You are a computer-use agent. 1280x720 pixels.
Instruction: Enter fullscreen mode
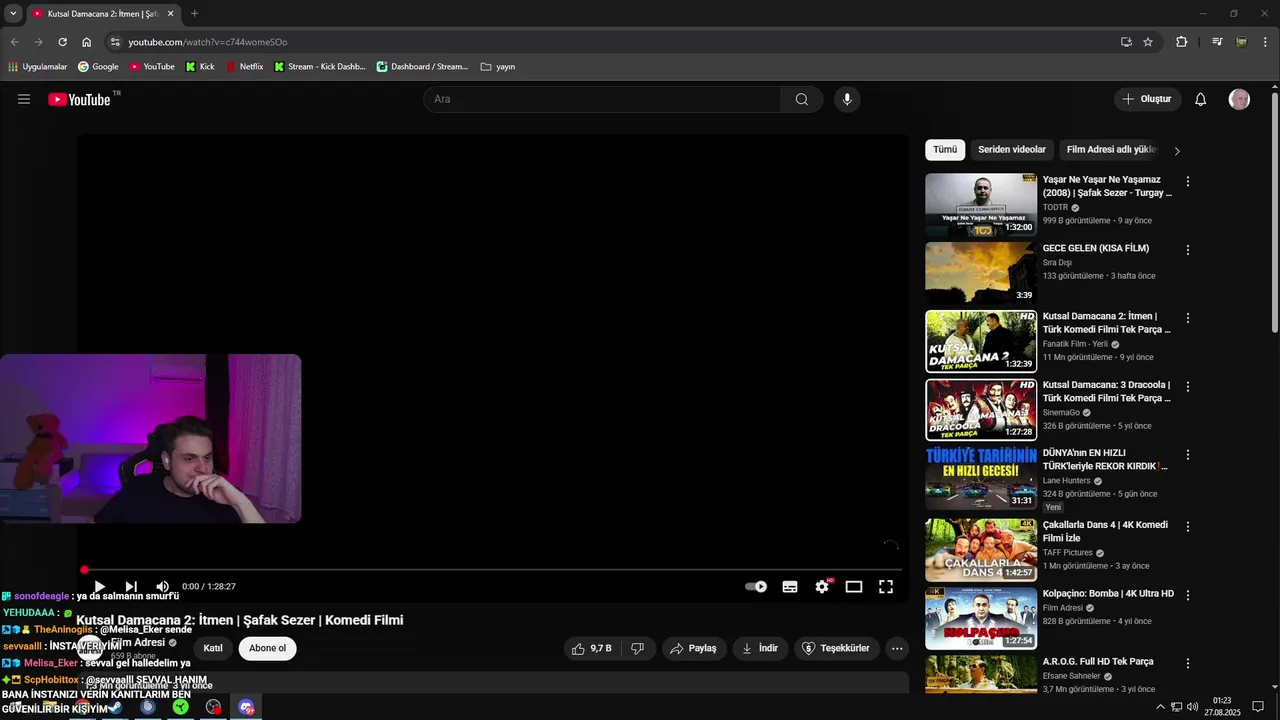[886, 587]
